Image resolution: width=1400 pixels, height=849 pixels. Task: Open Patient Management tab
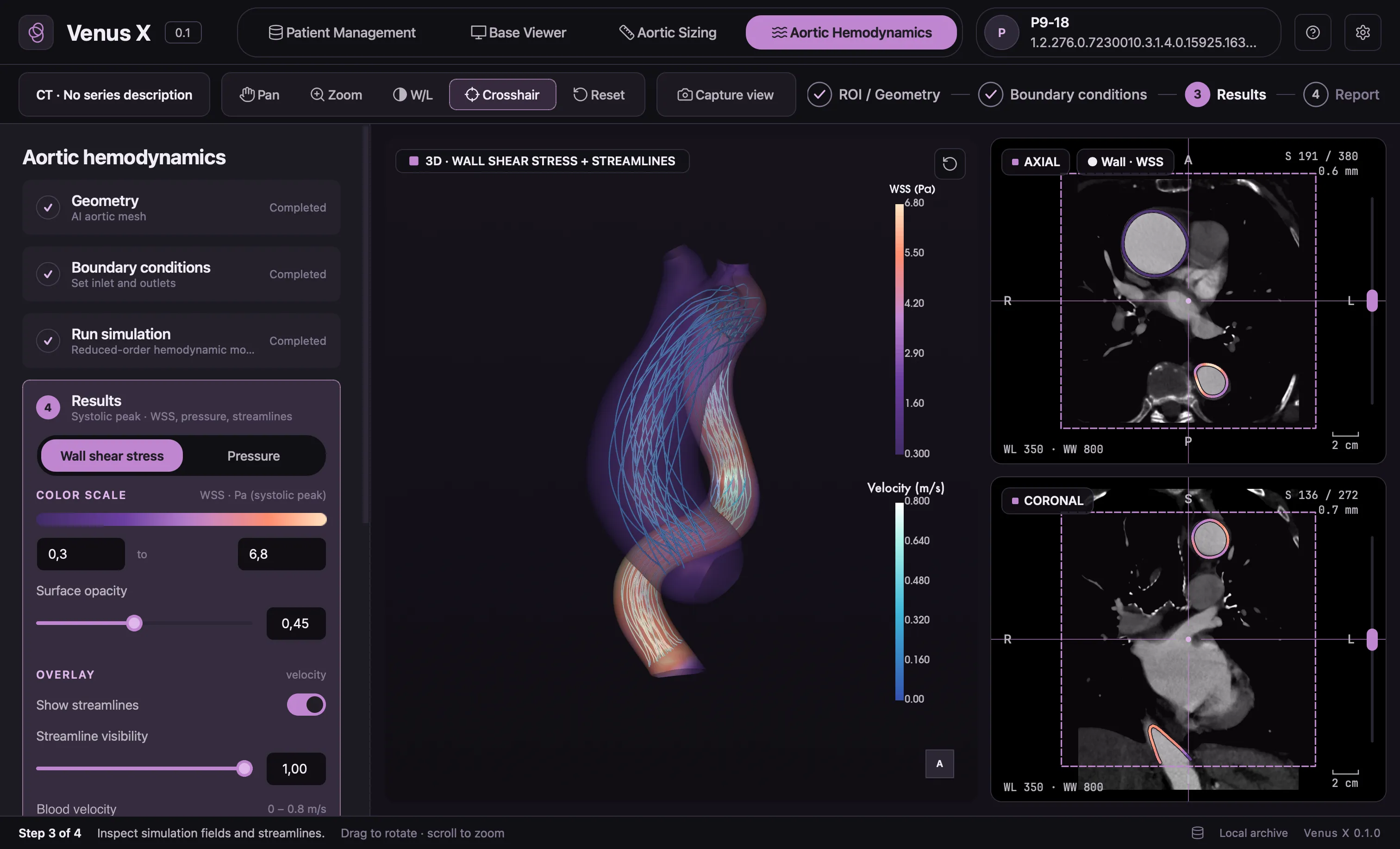coord(342,32)
